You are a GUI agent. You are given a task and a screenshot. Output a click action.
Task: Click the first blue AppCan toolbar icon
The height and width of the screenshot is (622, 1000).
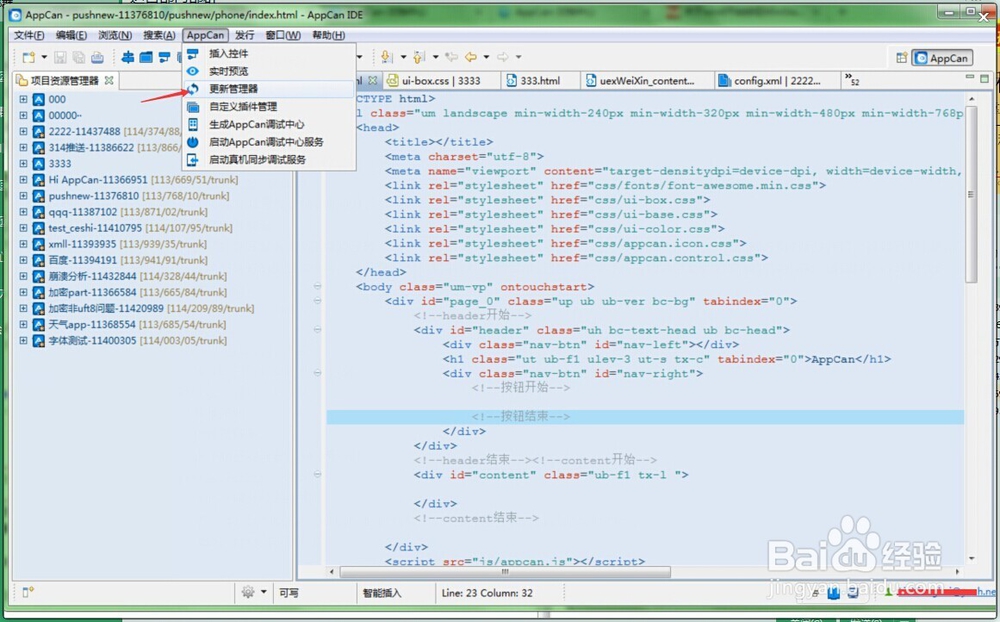coord(128,57)
